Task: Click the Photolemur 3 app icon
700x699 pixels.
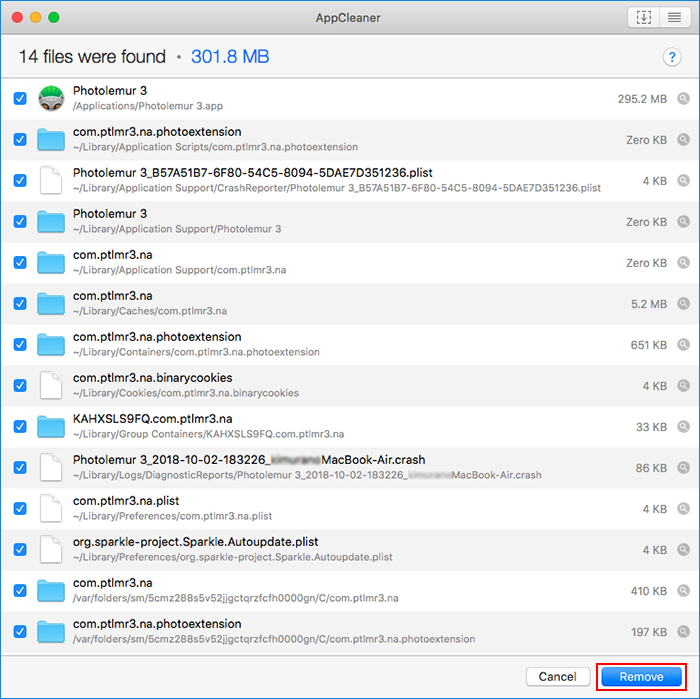Action: (51, 98)
